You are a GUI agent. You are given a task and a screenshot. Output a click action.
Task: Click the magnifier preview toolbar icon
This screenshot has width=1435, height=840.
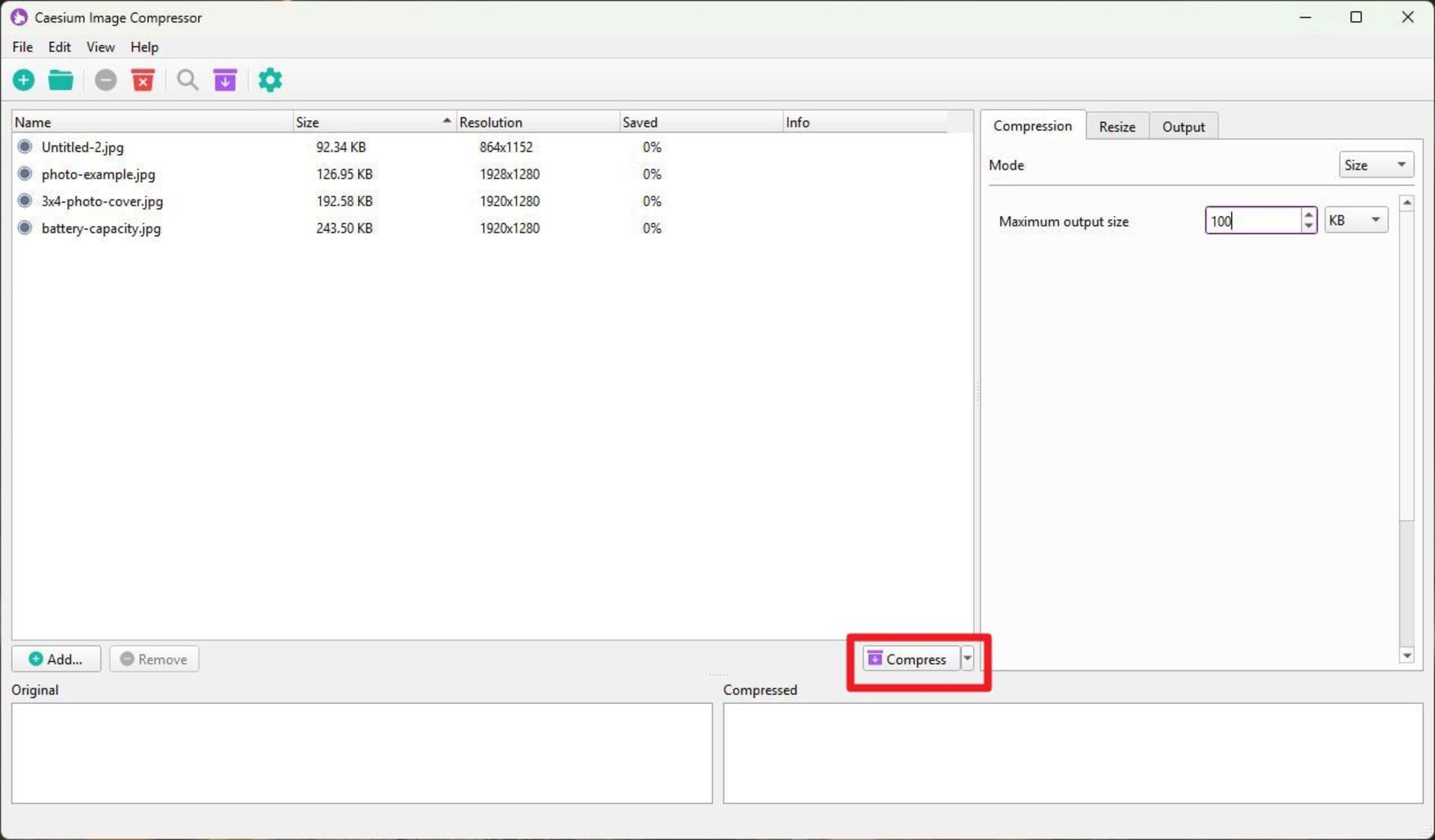(187, 80)
